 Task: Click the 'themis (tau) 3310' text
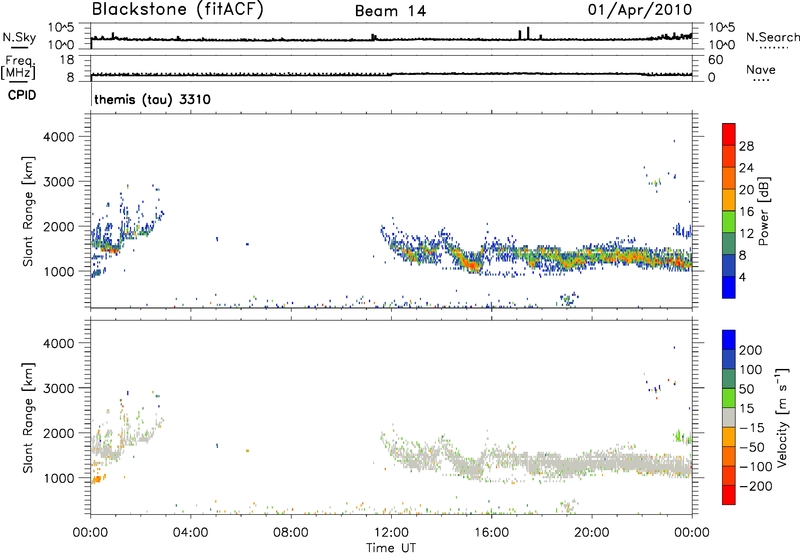pos(153,99)
